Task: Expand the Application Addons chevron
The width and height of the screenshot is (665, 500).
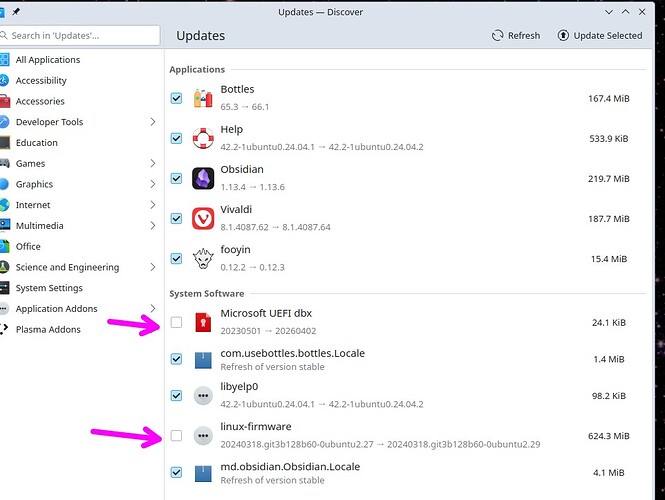Action: point(153,308)
